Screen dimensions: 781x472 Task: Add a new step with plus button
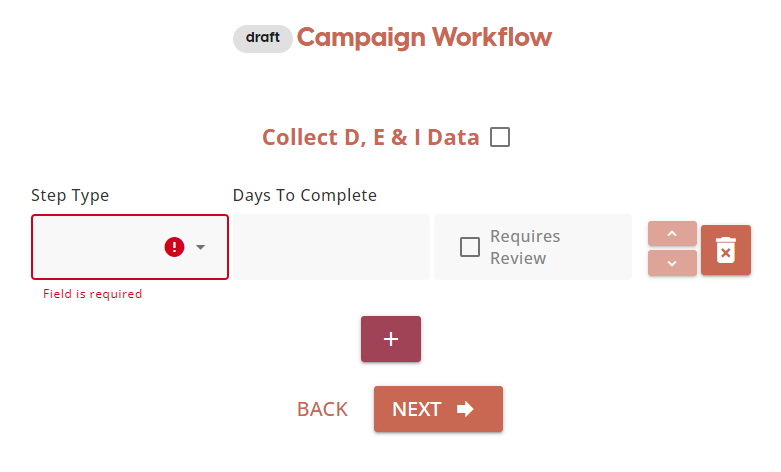391,339
